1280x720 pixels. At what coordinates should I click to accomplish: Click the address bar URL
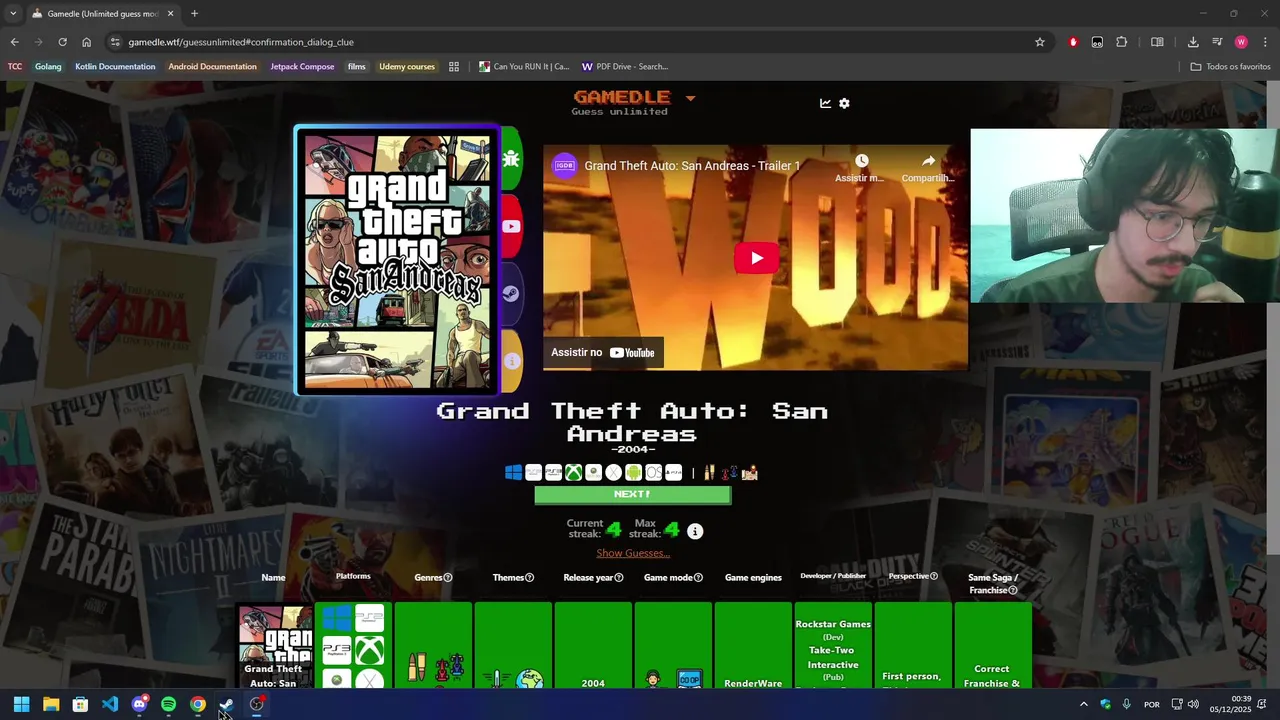coord(241,42)
